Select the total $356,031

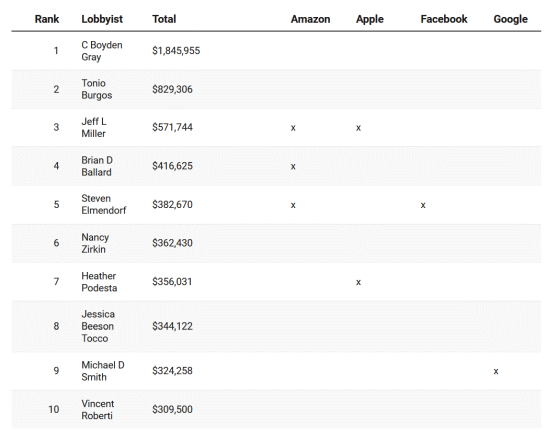(172, 282)
